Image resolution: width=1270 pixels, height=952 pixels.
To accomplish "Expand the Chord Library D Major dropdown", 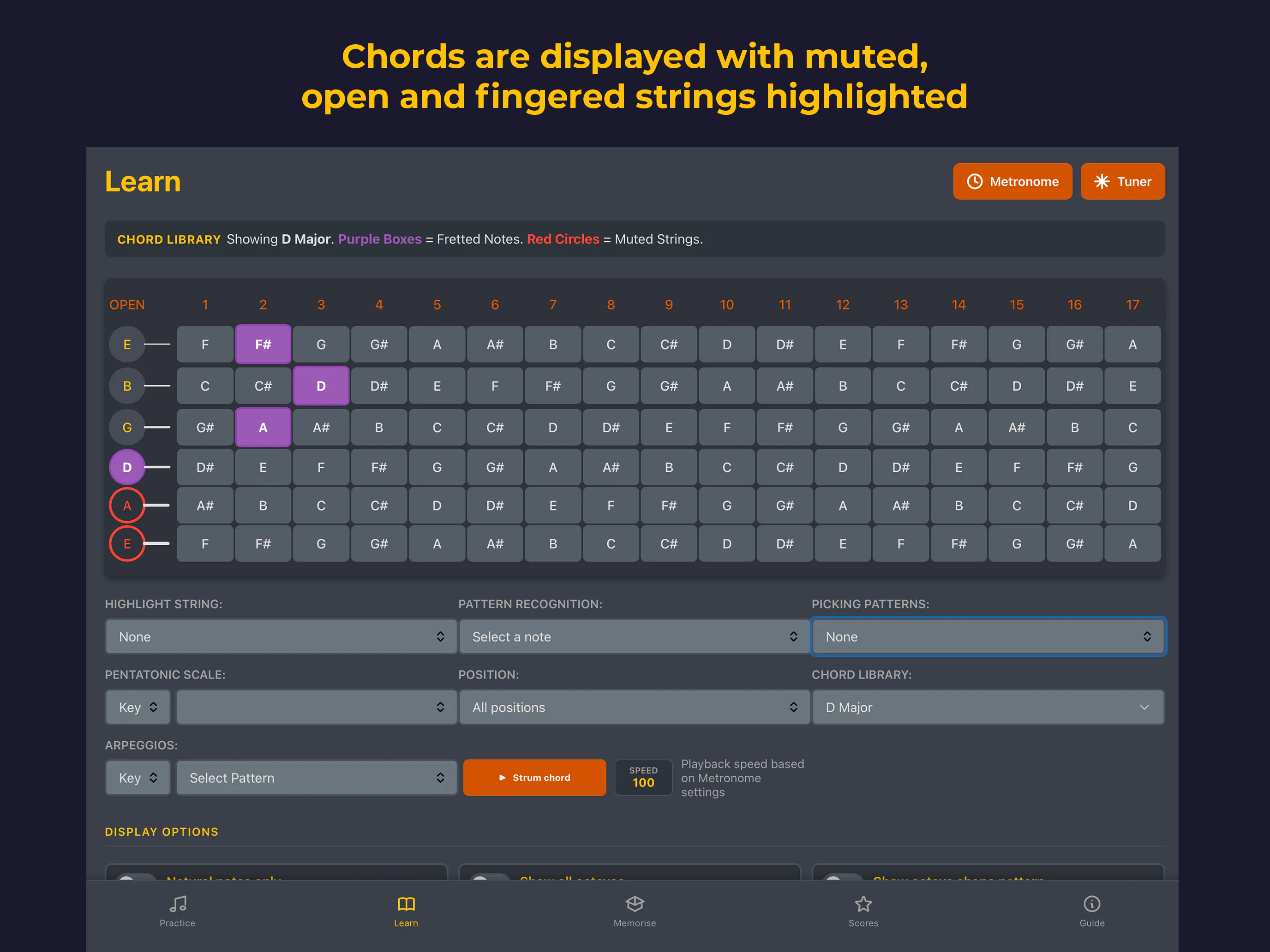I will click(988, 707).
